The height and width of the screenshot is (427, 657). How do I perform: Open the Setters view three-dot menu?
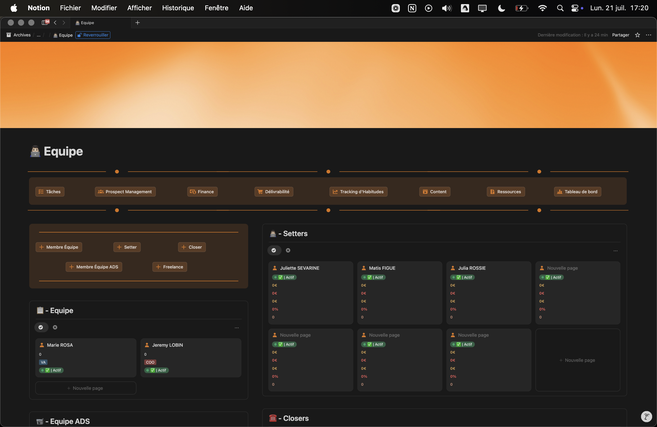tap(615, 251)
